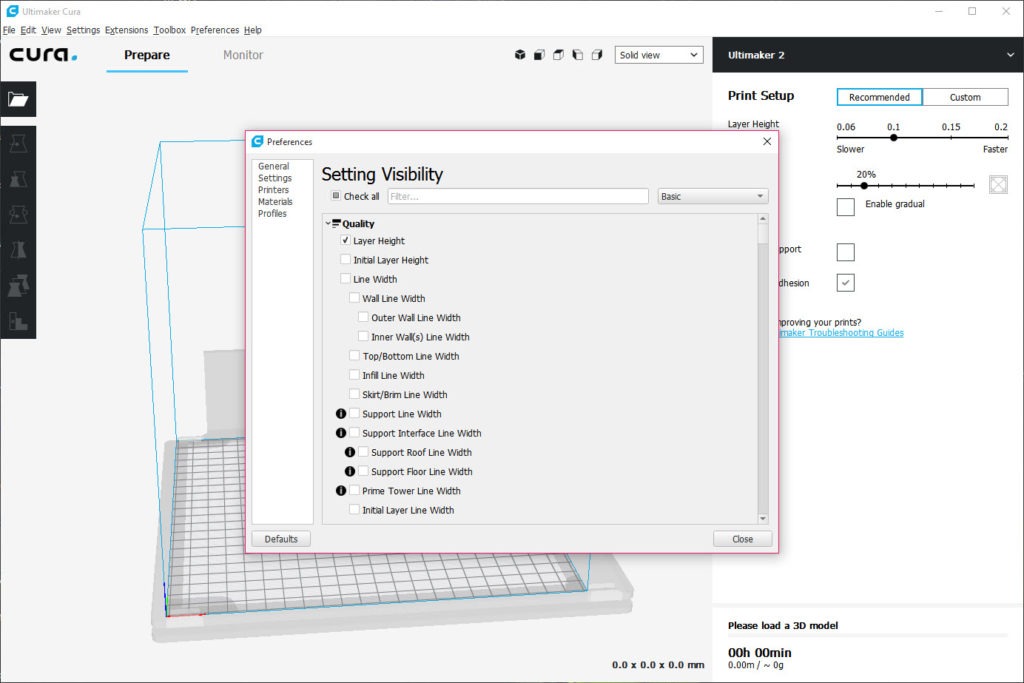Select the Move tool in the left toolbar
This screenshot has height=683, width=1024.
click(x=18, y=143)
